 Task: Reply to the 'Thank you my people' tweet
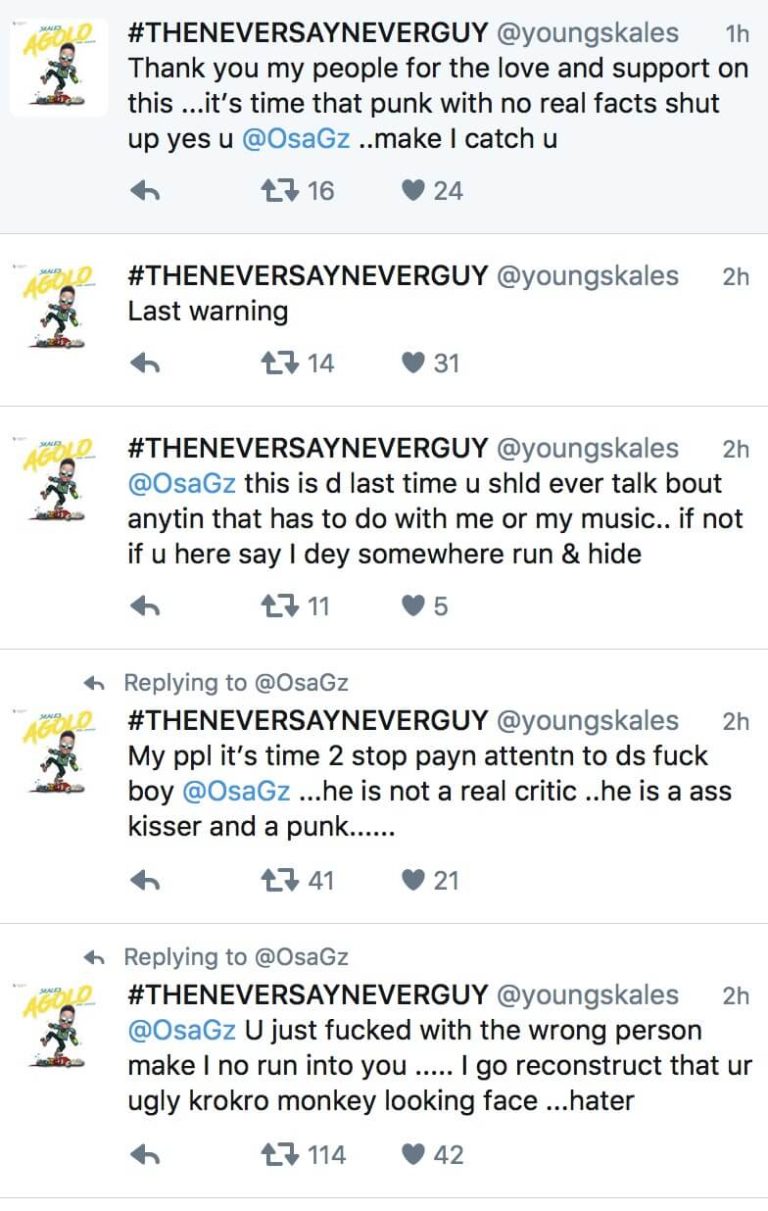click(146, 192)
